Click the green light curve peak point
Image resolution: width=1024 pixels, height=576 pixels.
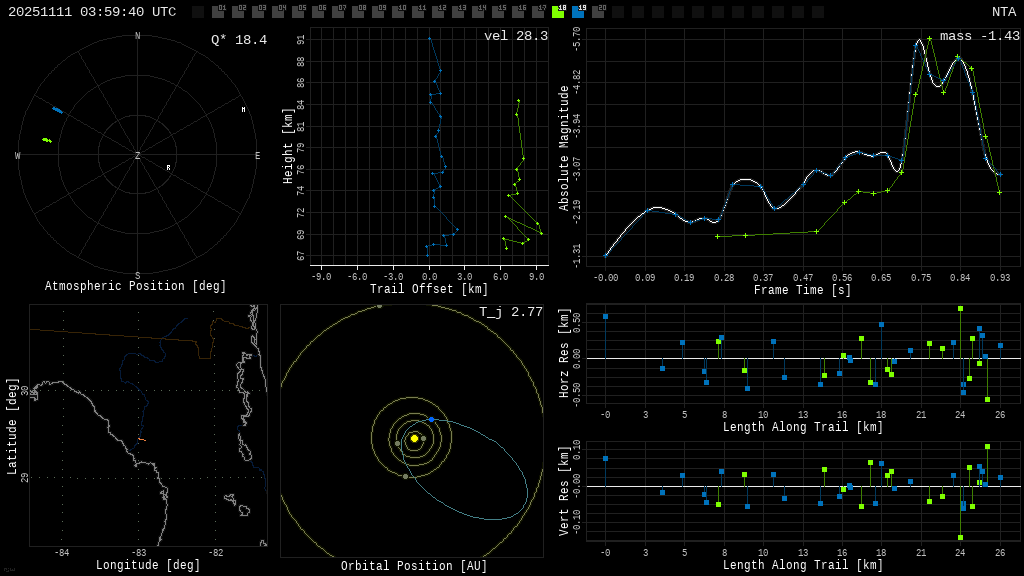(x=929, y=39)
